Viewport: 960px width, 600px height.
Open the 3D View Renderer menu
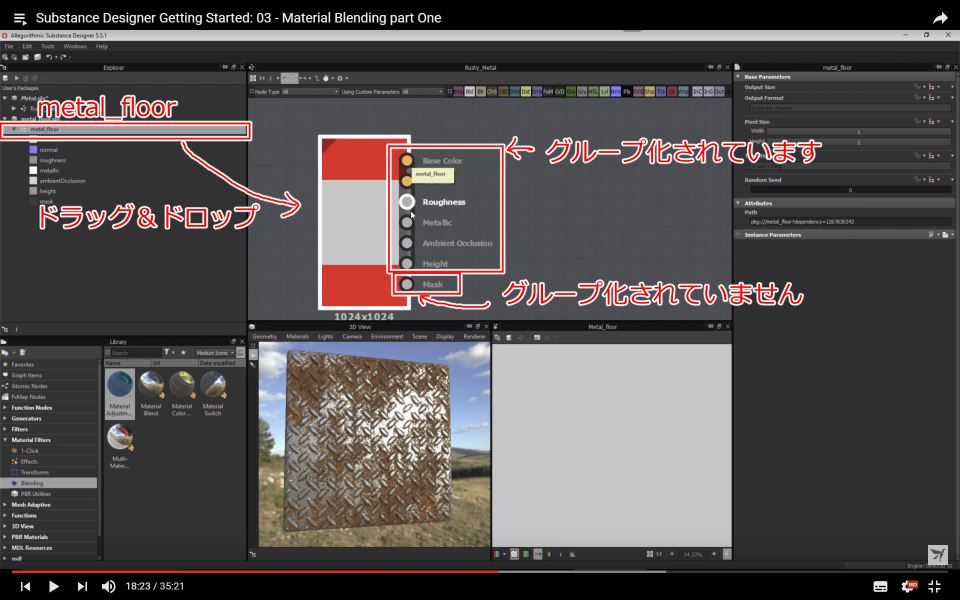point(474,337)
